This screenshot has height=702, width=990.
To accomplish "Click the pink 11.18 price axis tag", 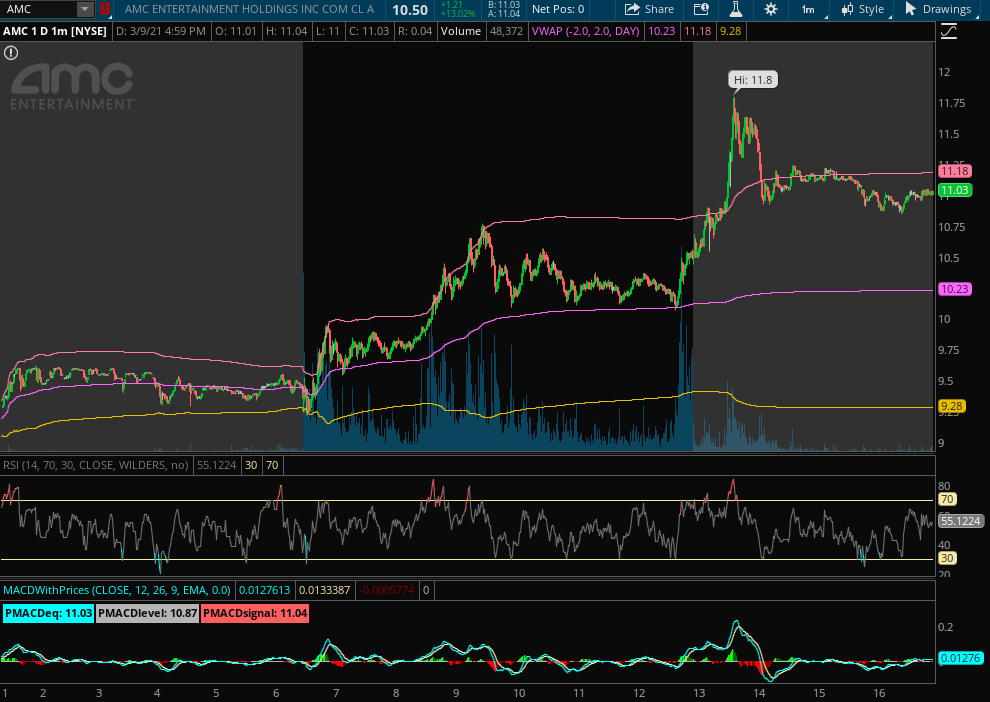I will click(955, 171).
